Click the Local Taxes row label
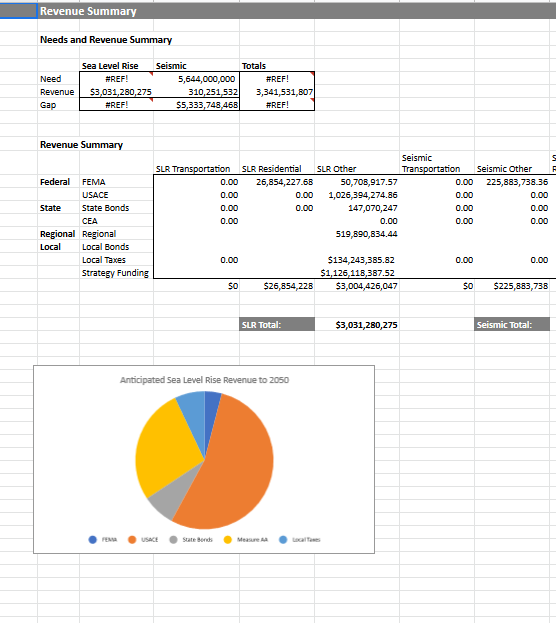The height and width of the screenshot is (623, 556). [103, 260]
